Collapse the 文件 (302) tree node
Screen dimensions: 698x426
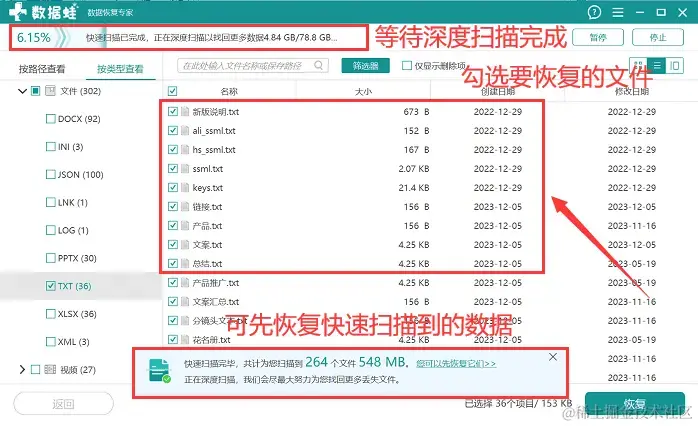click(x=22, y=91)
